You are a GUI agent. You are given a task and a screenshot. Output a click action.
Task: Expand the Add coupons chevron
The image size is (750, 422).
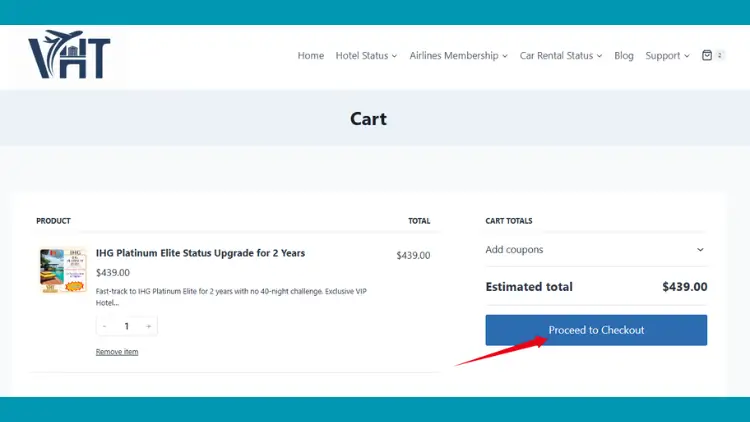coord(700,250)
